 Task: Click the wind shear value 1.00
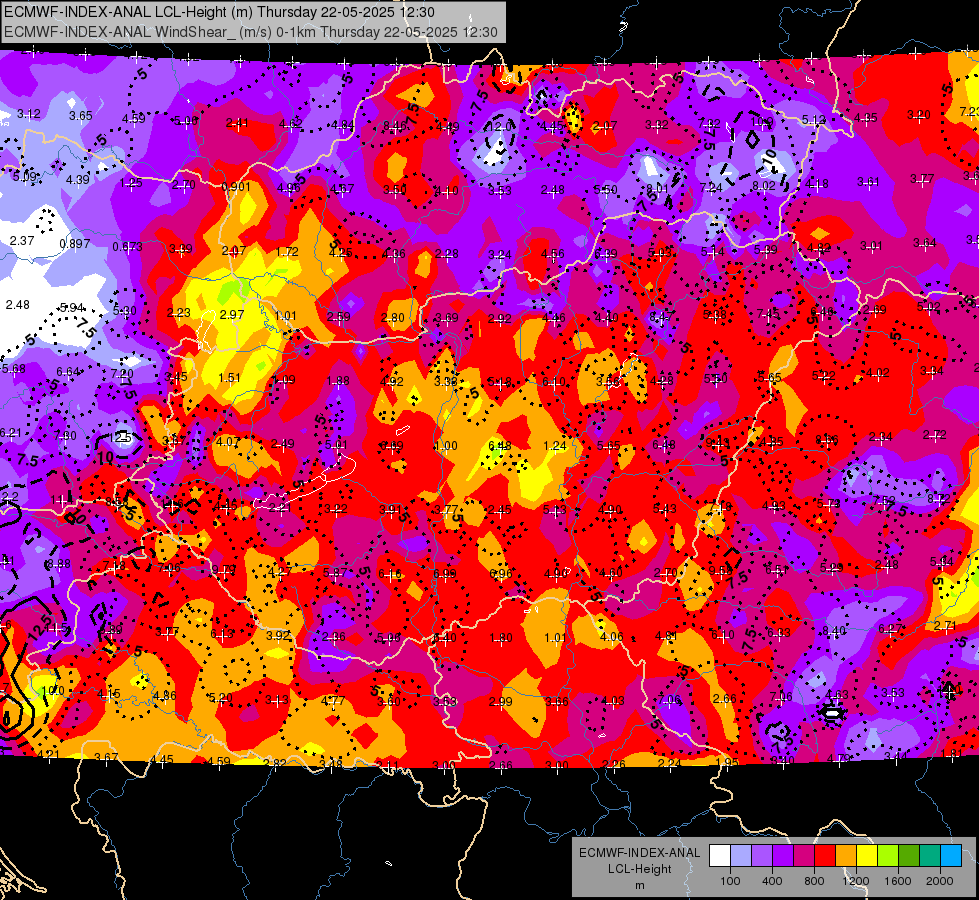click(446, 445)
